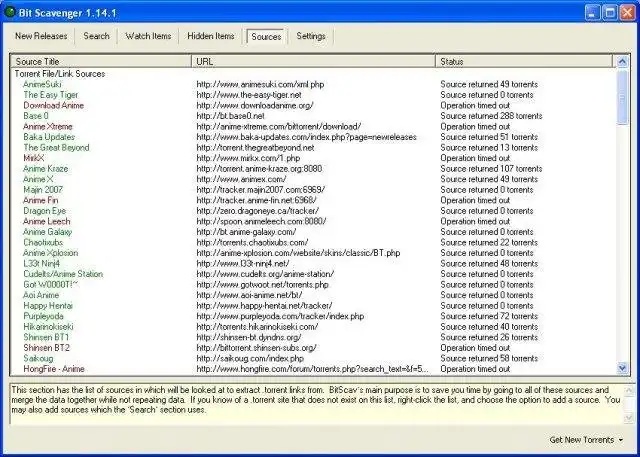Maximize the Bit Scavenger window

tap(610, 12)
